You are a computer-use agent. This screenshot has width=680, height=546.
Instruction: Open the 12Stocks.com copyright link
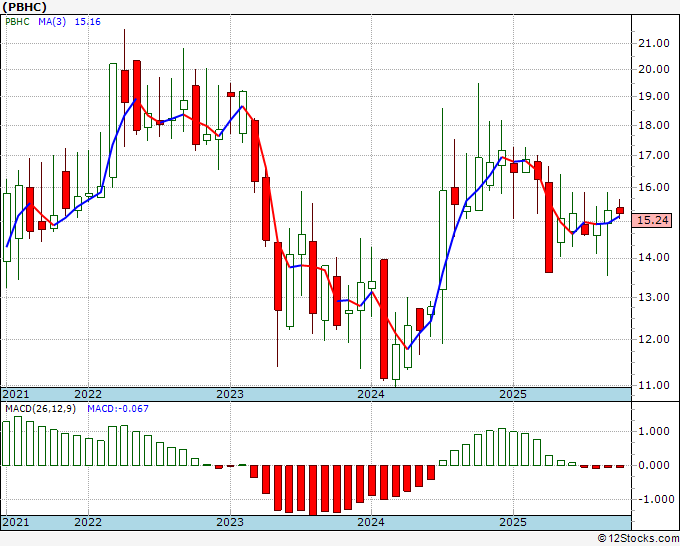pos(638,539)
